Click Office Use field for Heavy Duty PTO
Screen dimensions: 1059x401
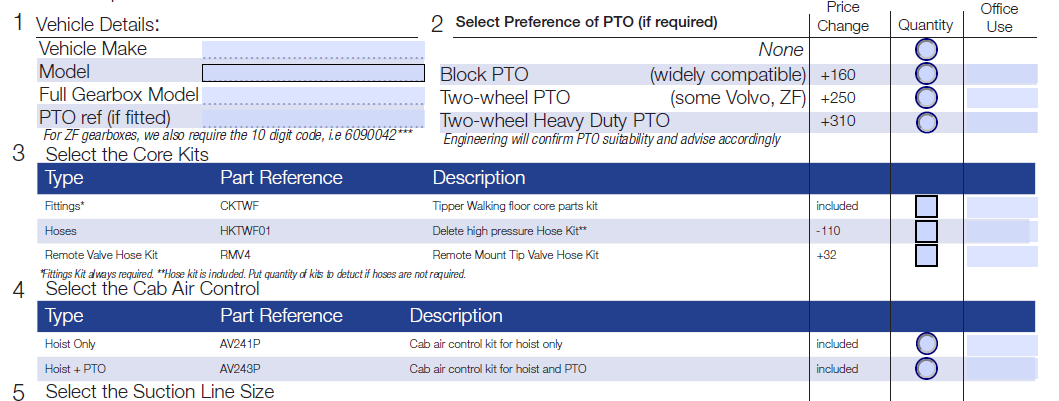pyautogui.click(x=1002, y=122)
